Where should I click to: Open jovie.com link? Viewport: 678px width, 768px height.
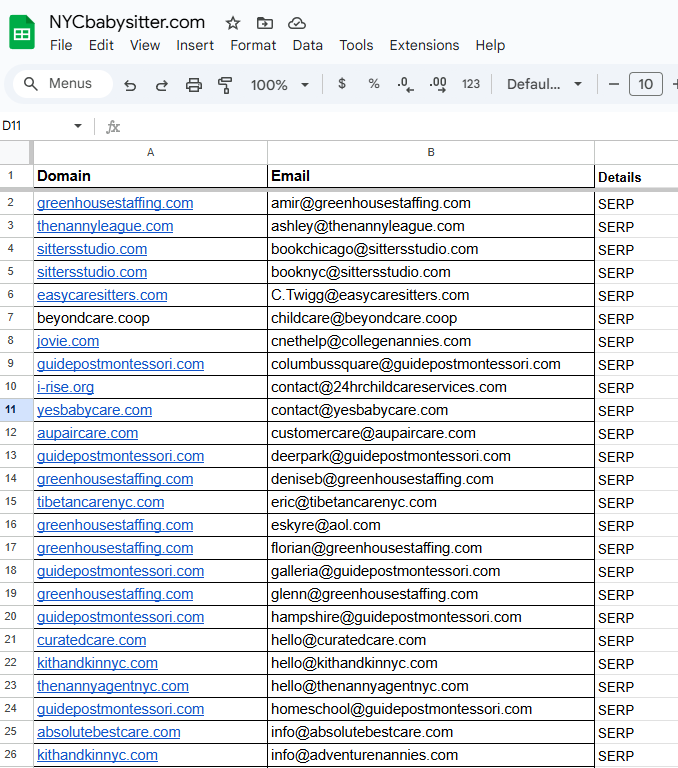pyautogui.click(x=68, y=341)
